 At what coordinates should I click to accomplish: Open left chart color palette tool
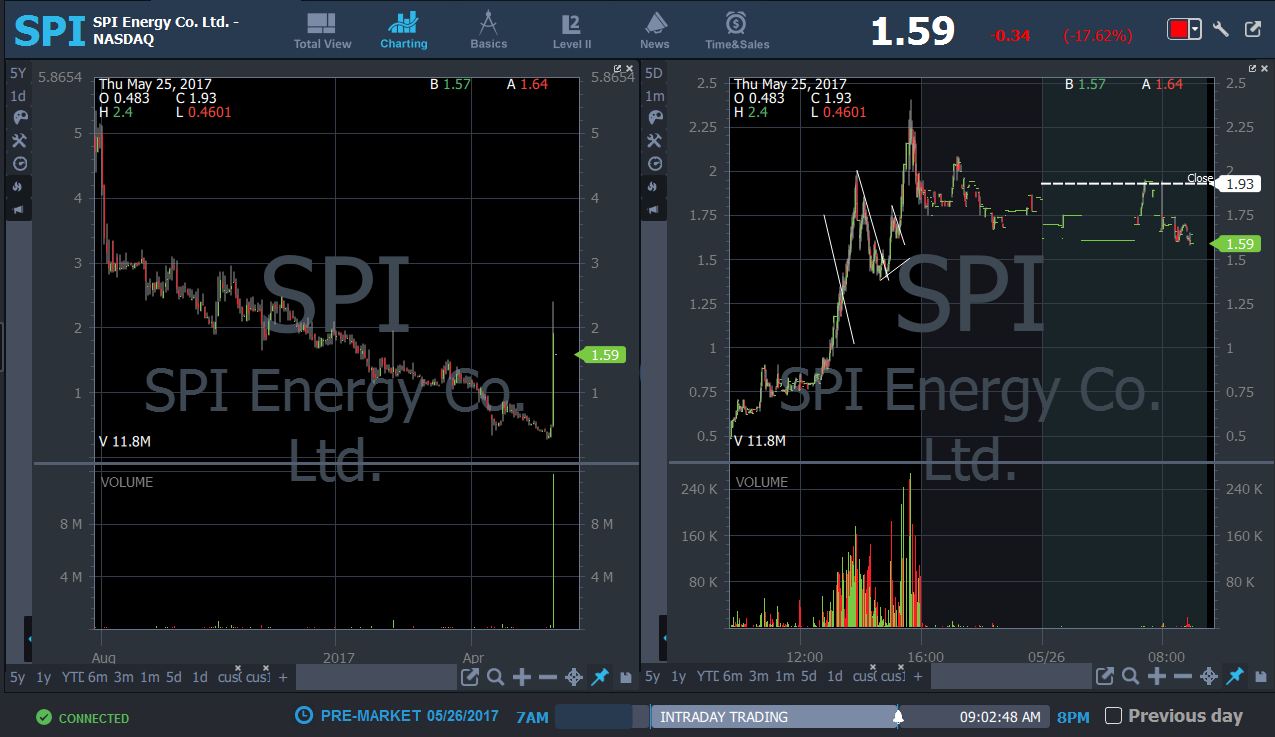(x=20, y=118)
